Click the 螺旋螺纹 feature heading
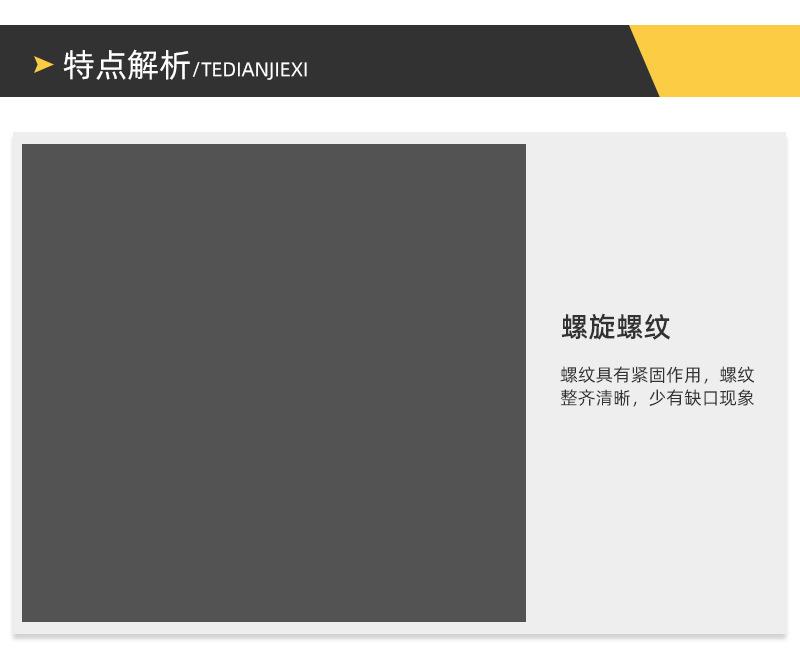800x651 pixels. coord(615,327)
